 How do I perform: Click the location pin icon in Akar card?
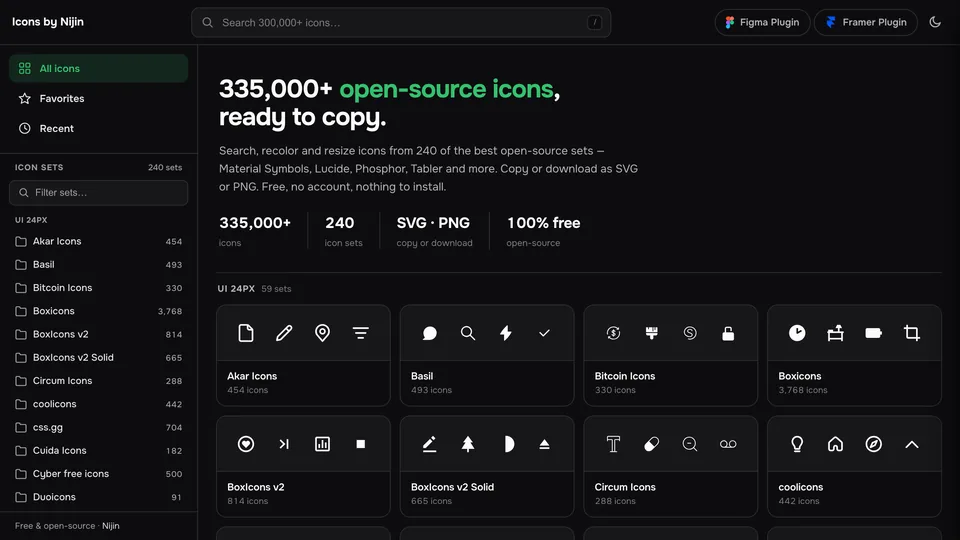pyautogui.click(x=322, y=333)
